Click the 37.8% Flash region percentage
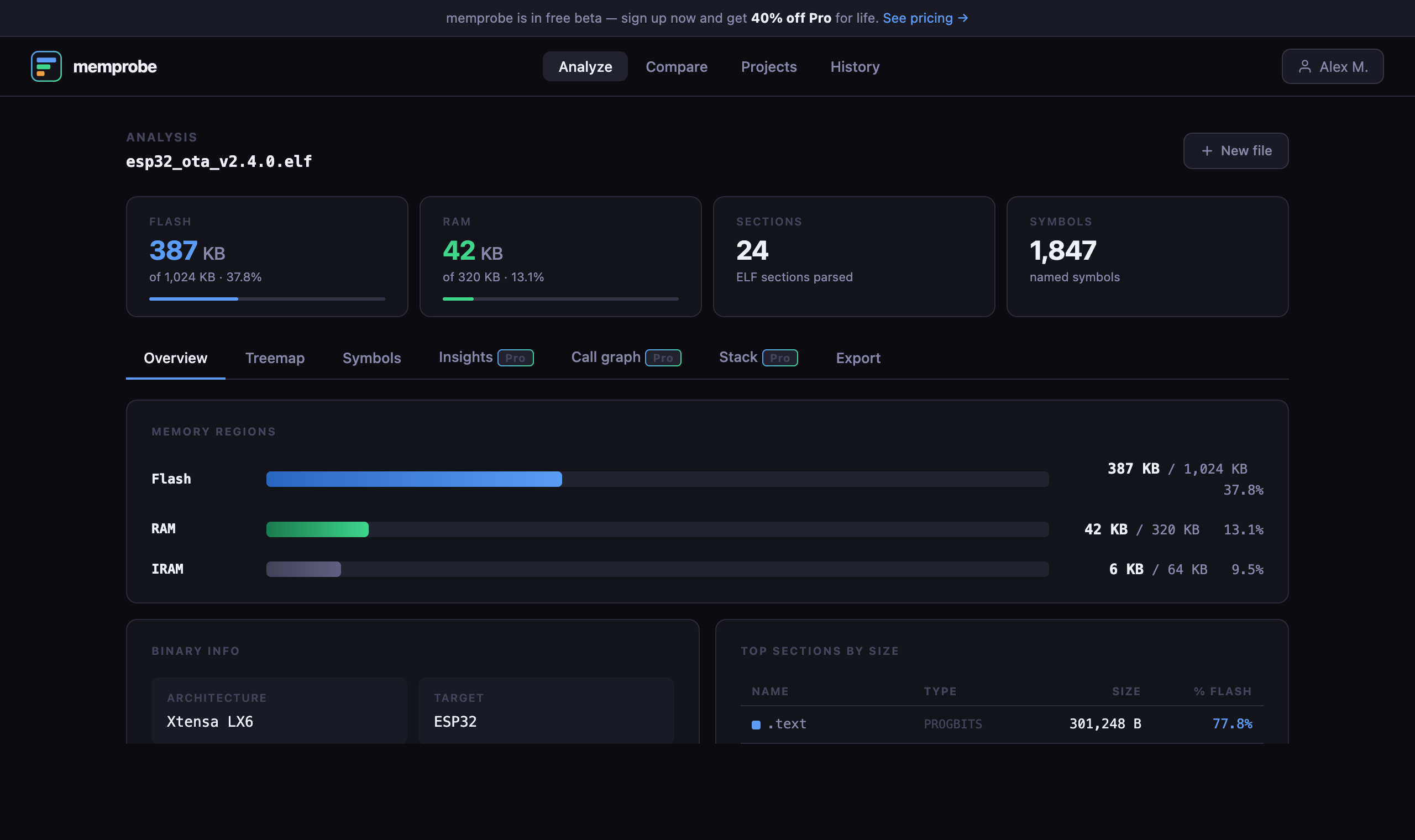This screenshot has height=840, width=1415. 1243,490
